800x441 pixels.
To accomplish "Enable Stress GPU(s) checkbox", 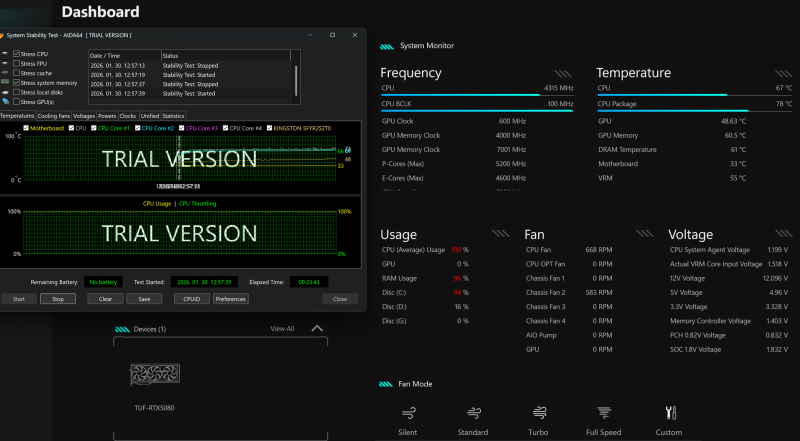I will 16,102.
